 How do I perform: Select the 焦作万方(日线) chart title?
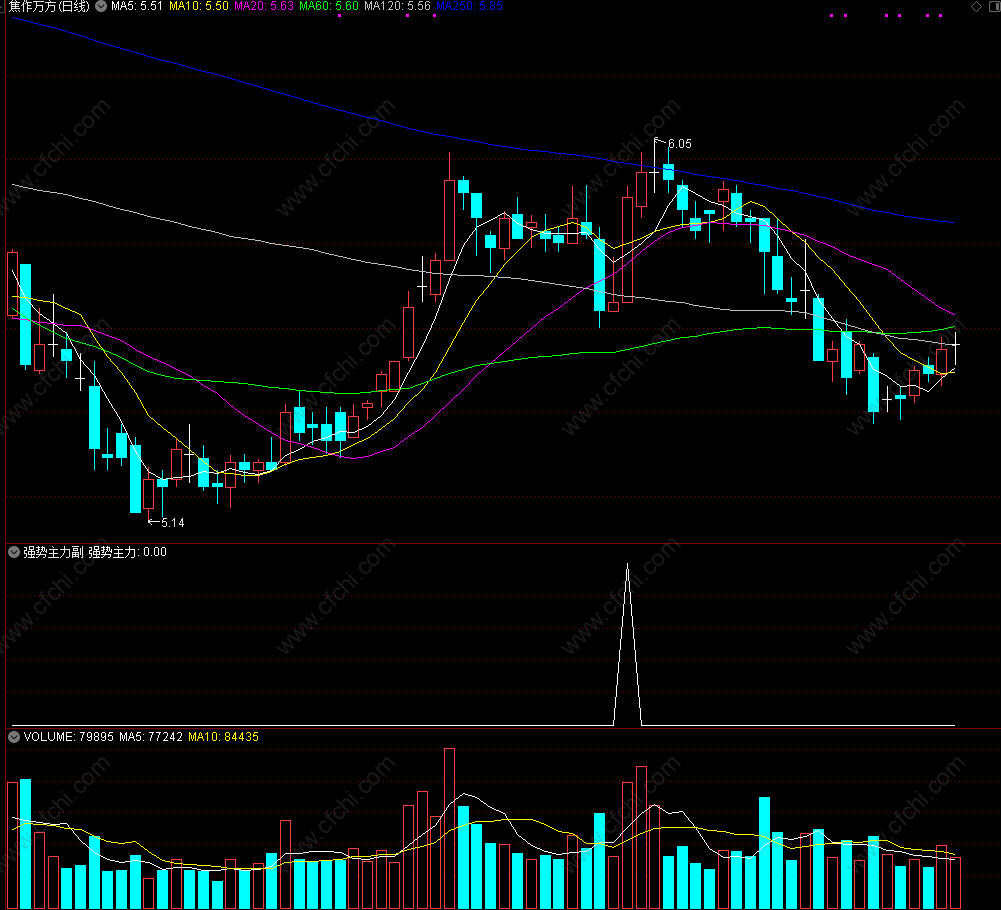click(x=49, y=6)
